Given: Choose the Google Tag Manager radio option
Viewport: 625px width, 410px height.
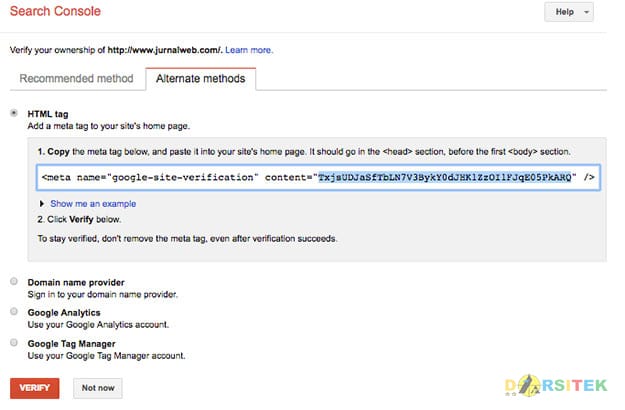Looking at the screenshot, I should (14, 343).
